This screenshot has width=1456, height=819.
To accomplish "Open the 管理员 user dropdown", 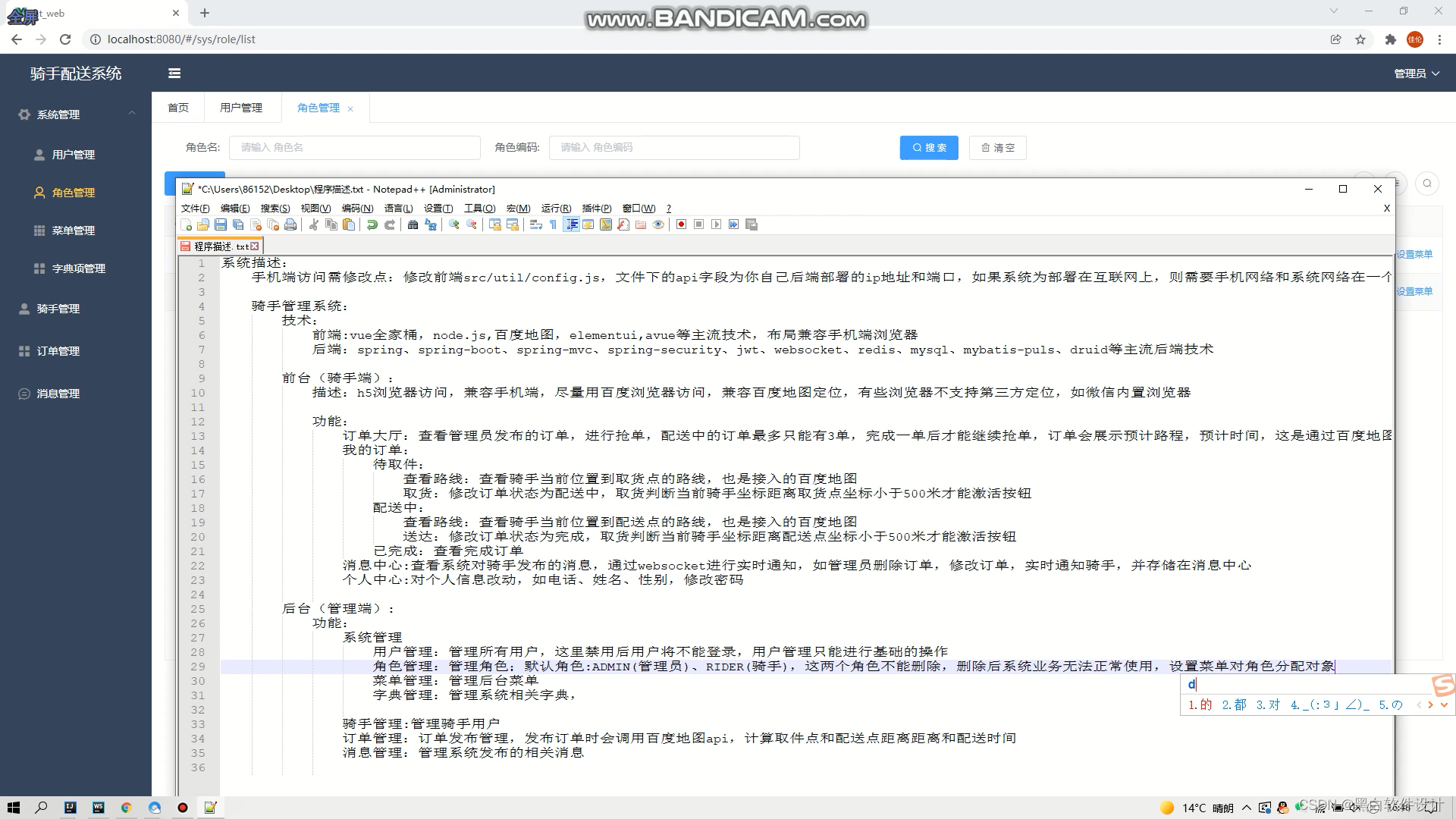I will tap(1416, 74).
